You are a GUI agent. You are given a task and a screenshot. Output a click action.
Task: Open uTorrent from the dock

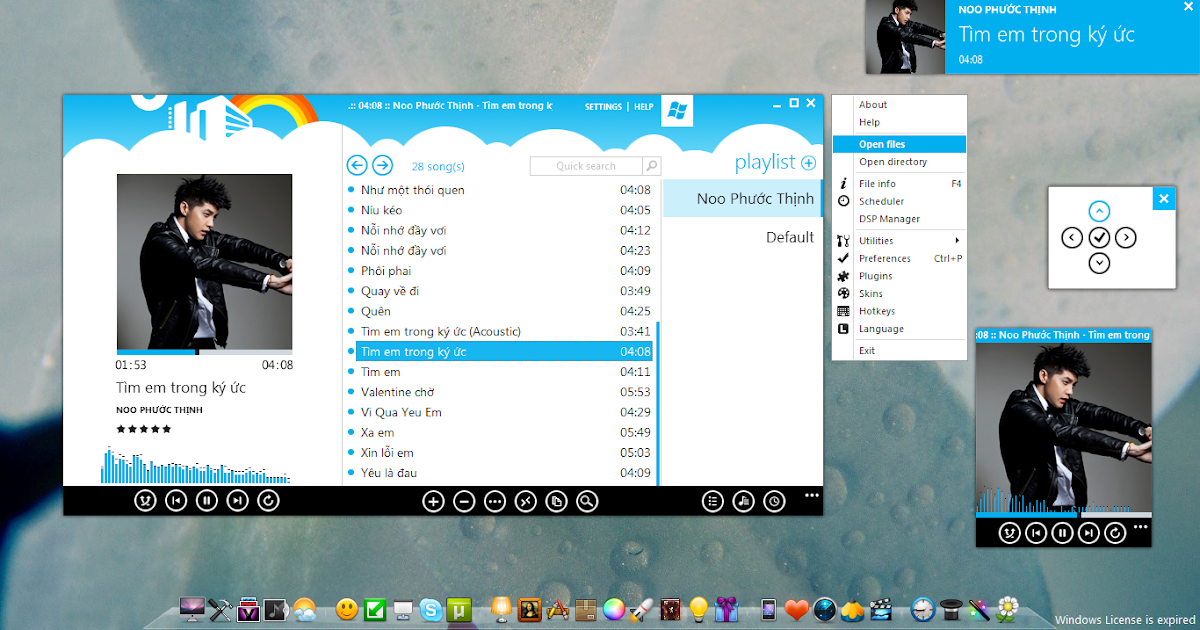(x=460, y=609)
